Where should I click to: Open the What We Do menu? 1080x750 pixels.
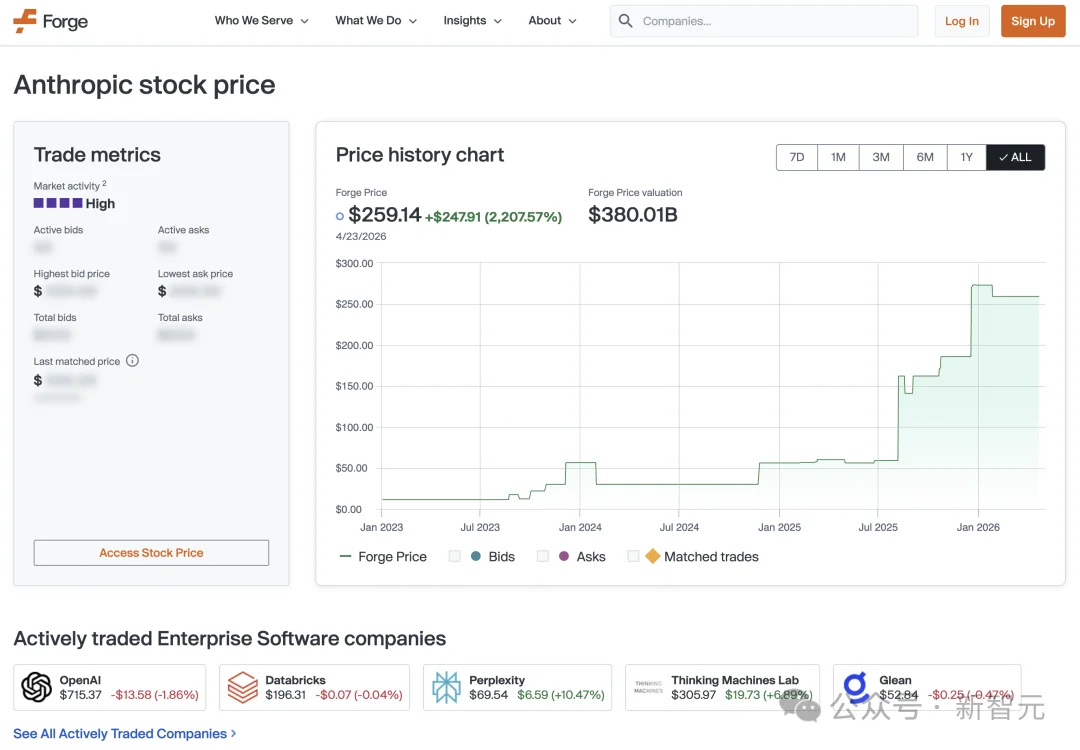click(375, 20)
